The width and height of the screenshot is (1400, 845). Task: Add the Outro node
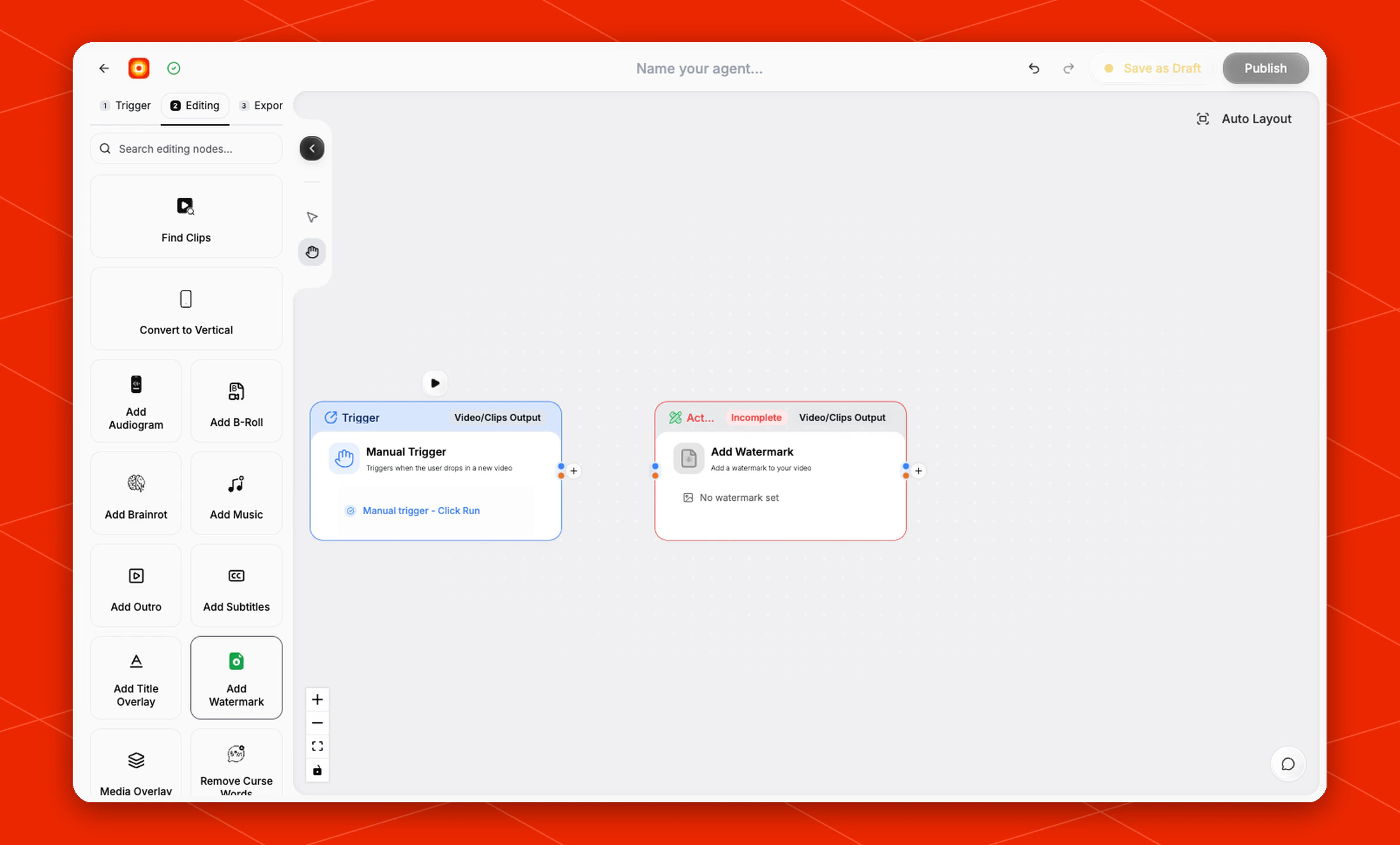(136, 586)
